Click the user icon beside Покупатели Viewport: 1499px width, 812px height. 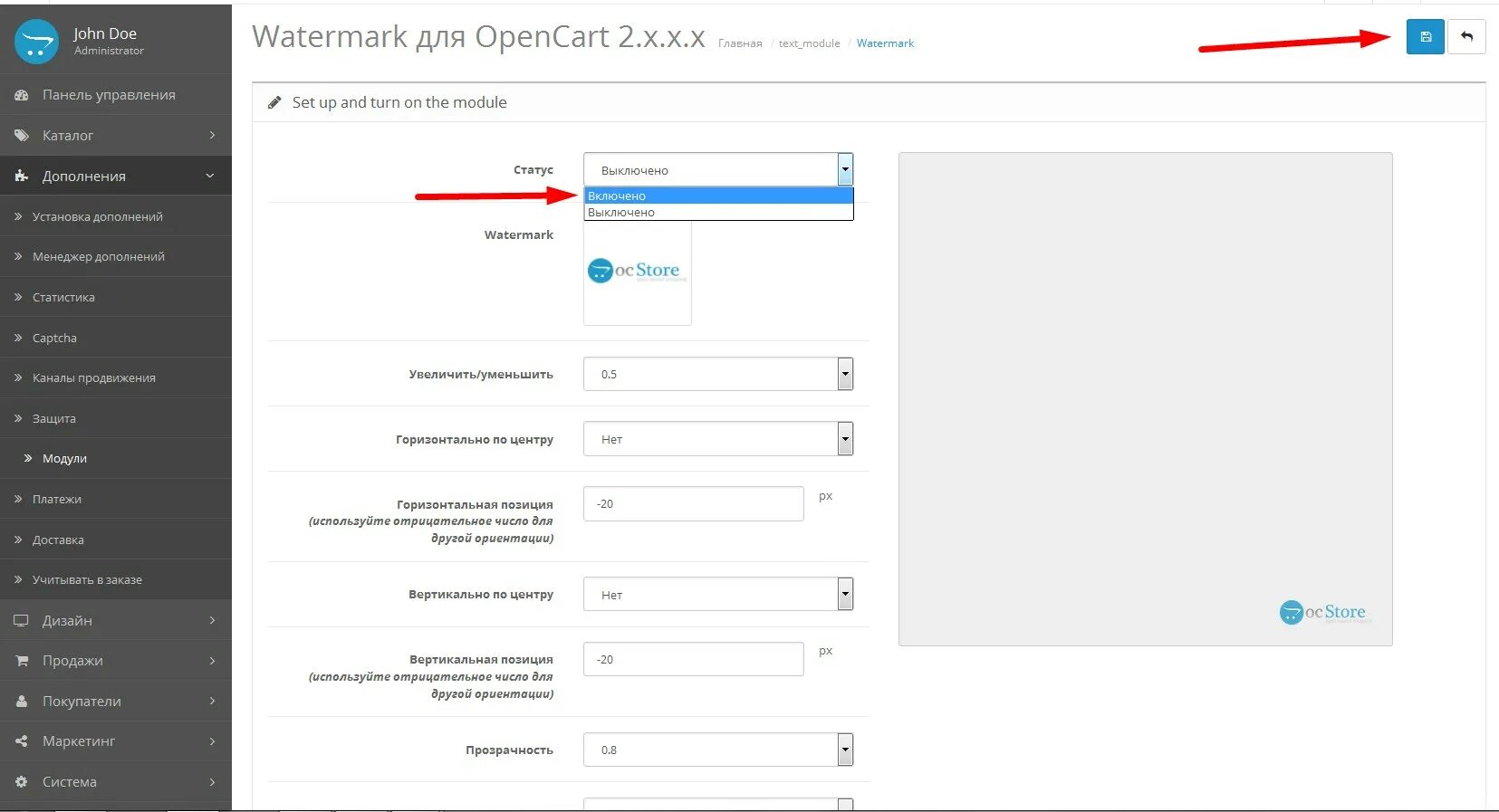click(22, 702)
